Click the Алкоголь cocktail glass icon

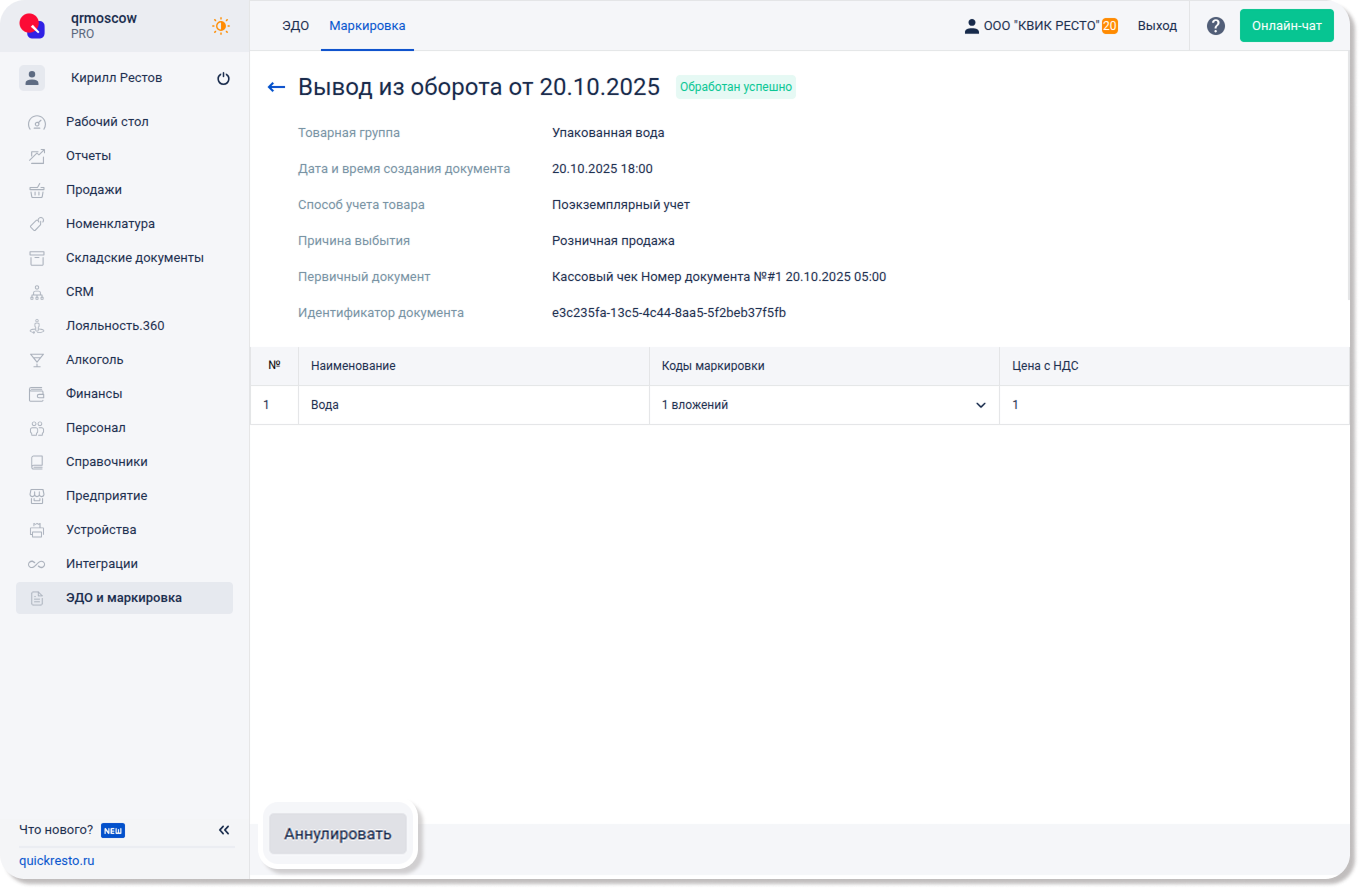37,360
